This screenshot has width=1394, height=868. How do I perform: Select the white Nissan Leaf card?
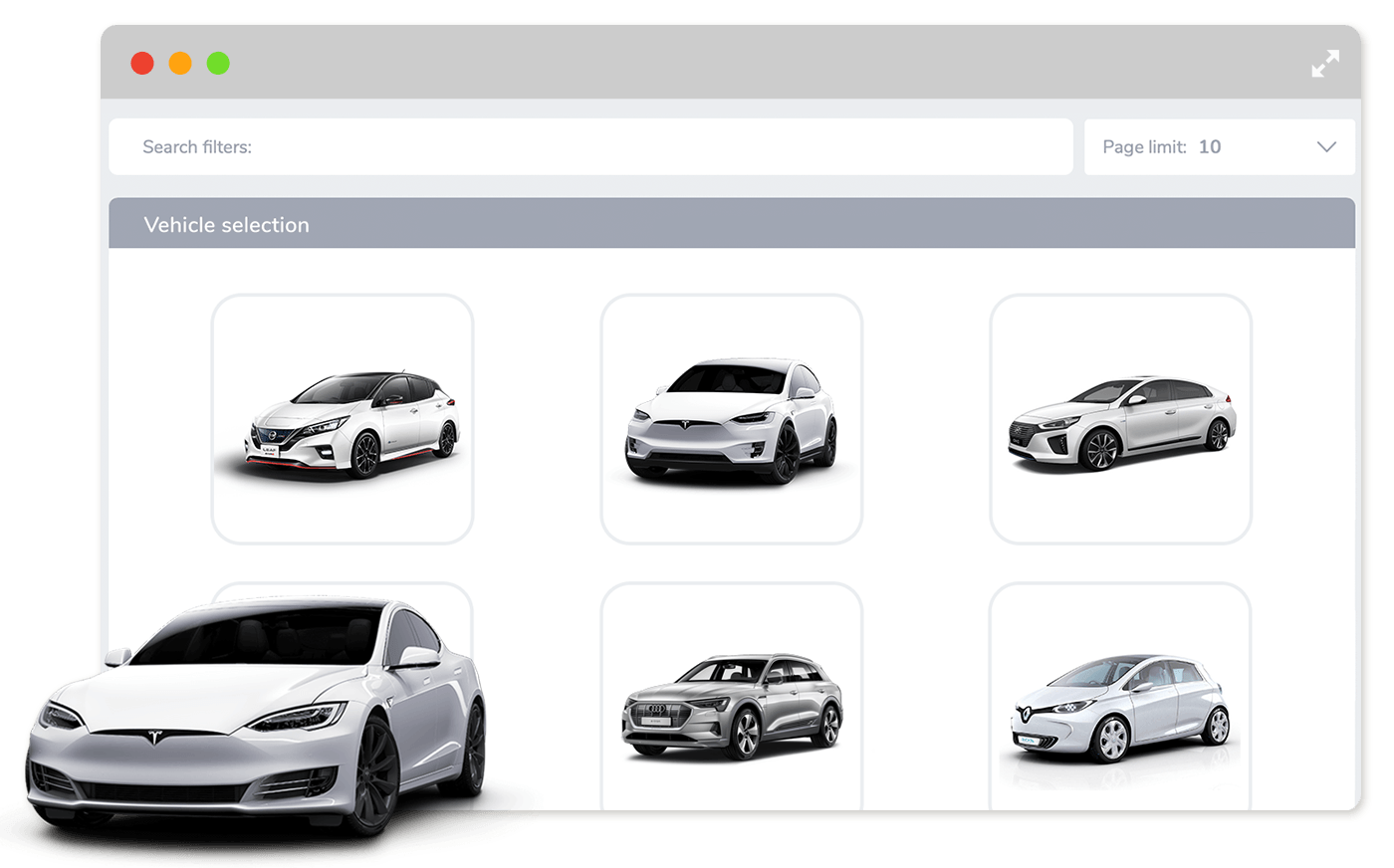coord(343,419)
